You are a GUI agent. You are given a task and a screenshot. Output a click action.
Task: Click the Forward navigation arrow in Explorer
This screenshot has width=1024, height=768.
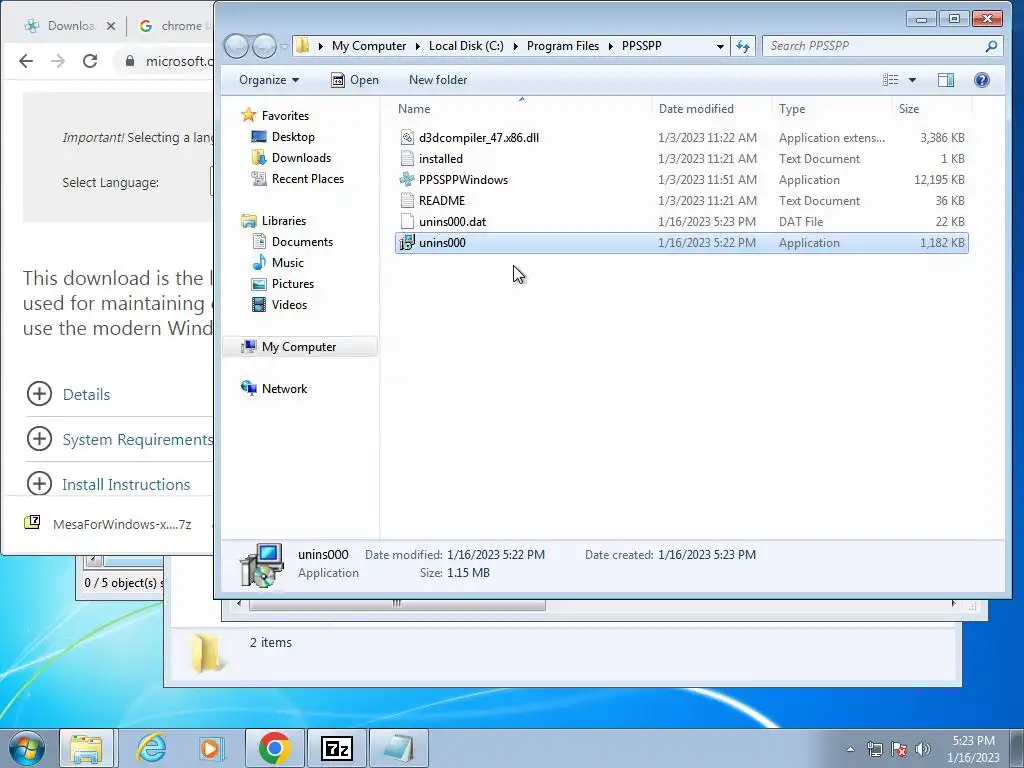point(264,46)
